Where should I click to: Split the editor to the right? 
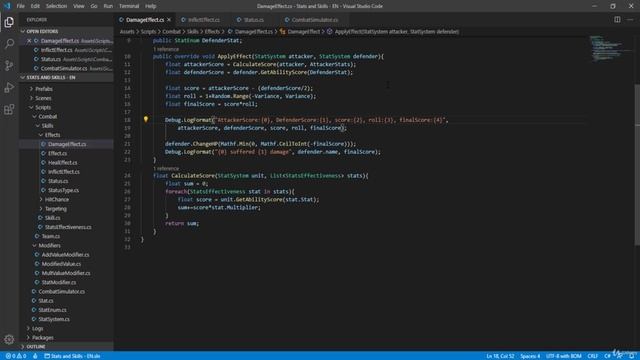pyautogui.click(x=617, y=20)
